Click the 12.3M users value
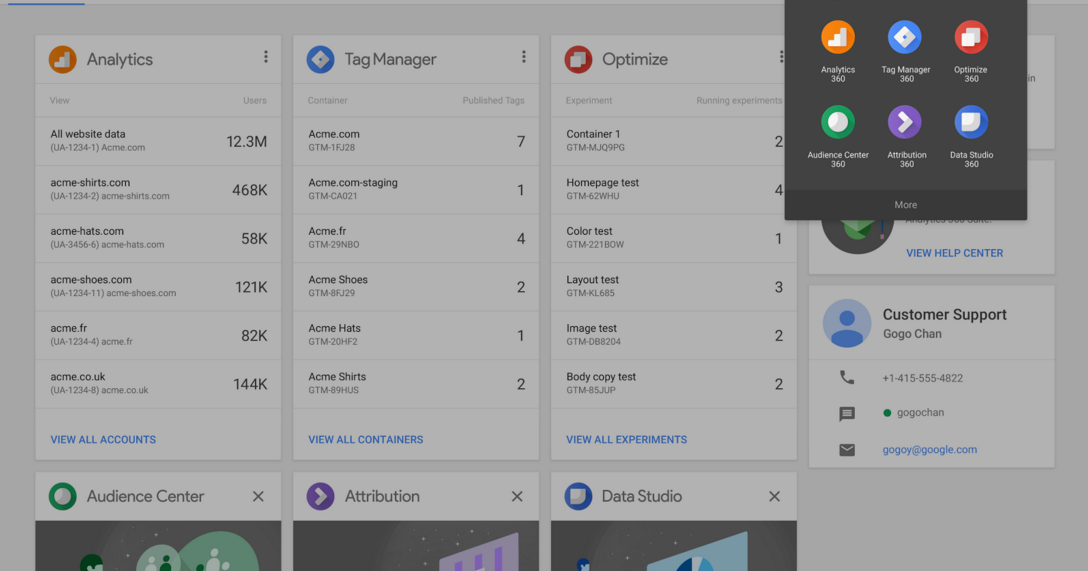This screenshot has width=1088, height=571. click(x=246, y=142)
